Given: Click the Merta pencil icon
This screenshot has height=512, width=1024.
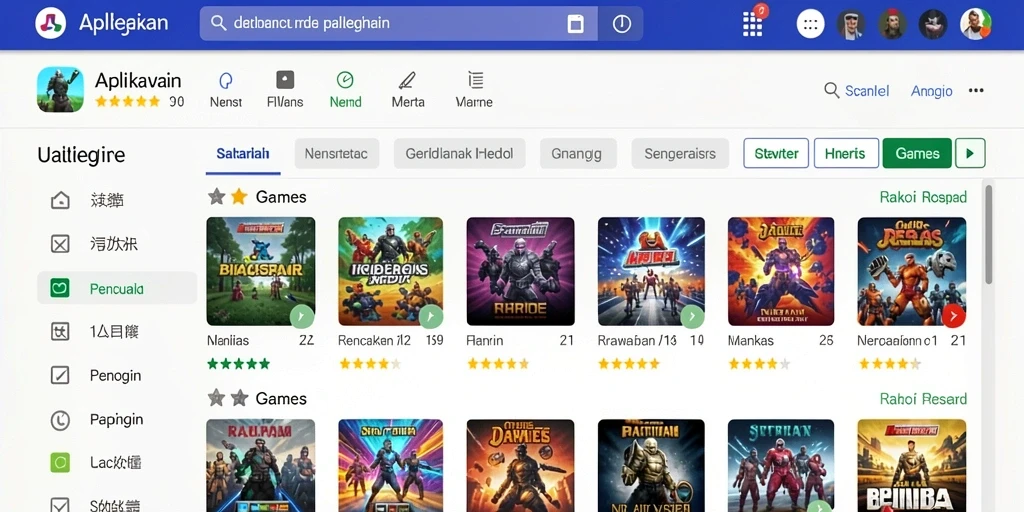Looking at the screenshot, I should point(408,81).
